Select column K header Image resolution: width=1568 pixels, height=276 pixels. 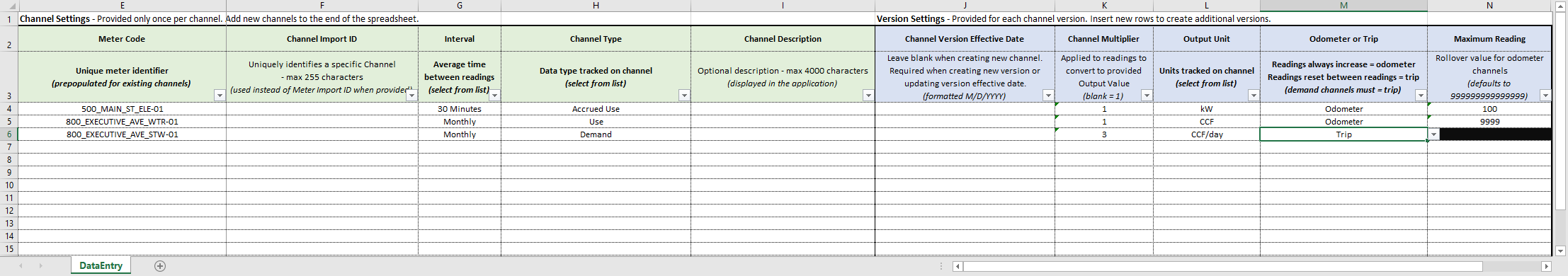tap(1104, 6)
